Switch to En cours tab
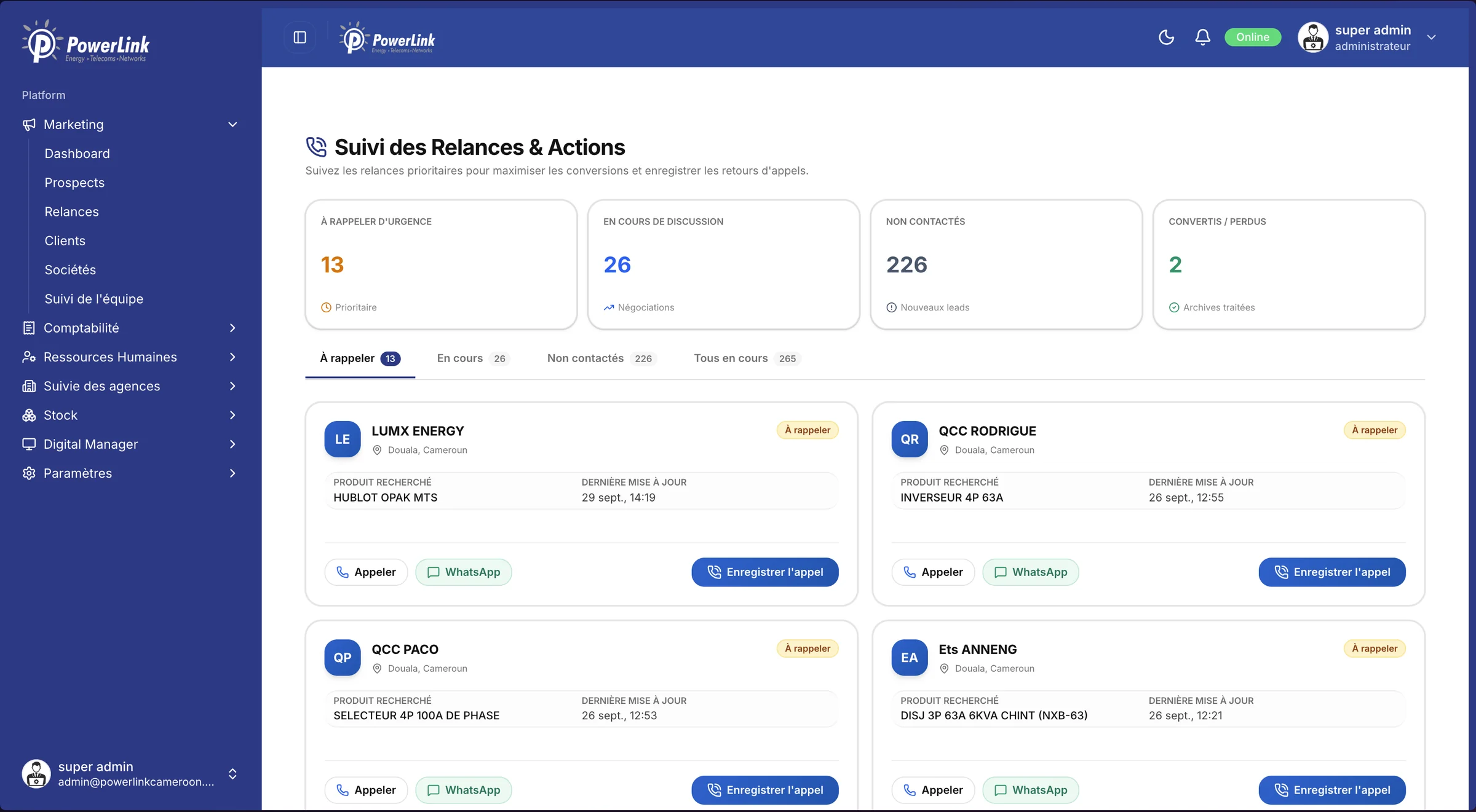Image resolution: width=1476 pixels, height=812 pixels. [x=474, y=358]
